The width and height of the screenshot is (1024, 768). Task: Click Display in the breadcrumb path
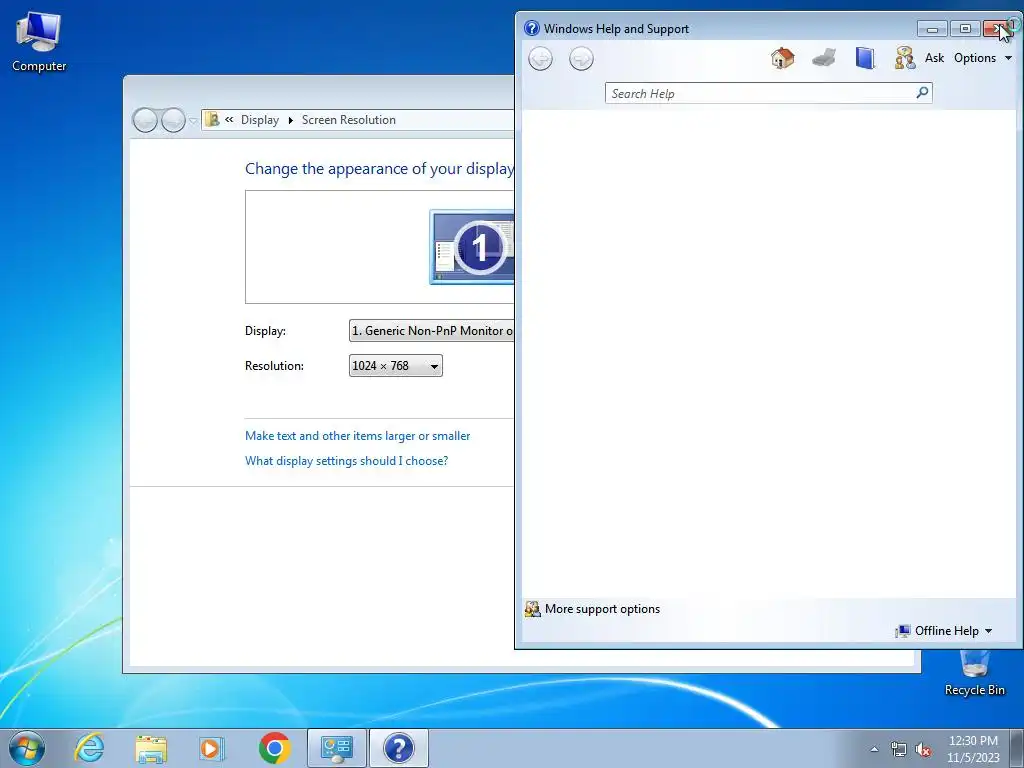click(260, 120)
